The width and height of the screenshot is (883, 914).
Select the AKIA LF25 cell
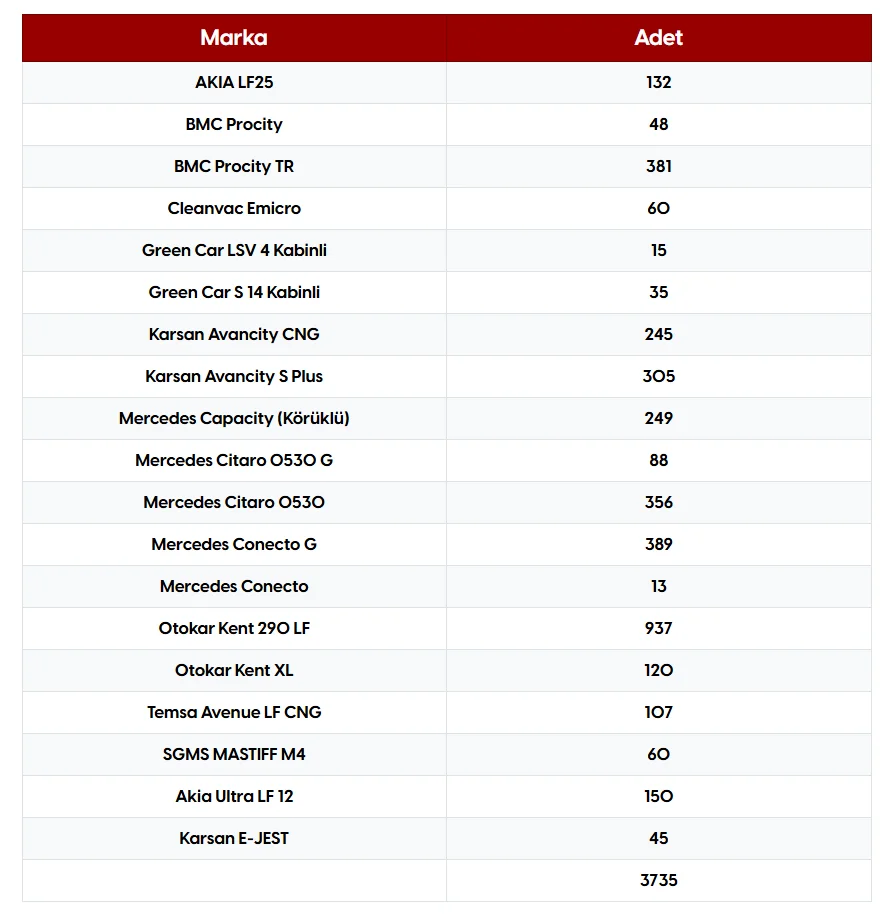[x=234, y=82]
